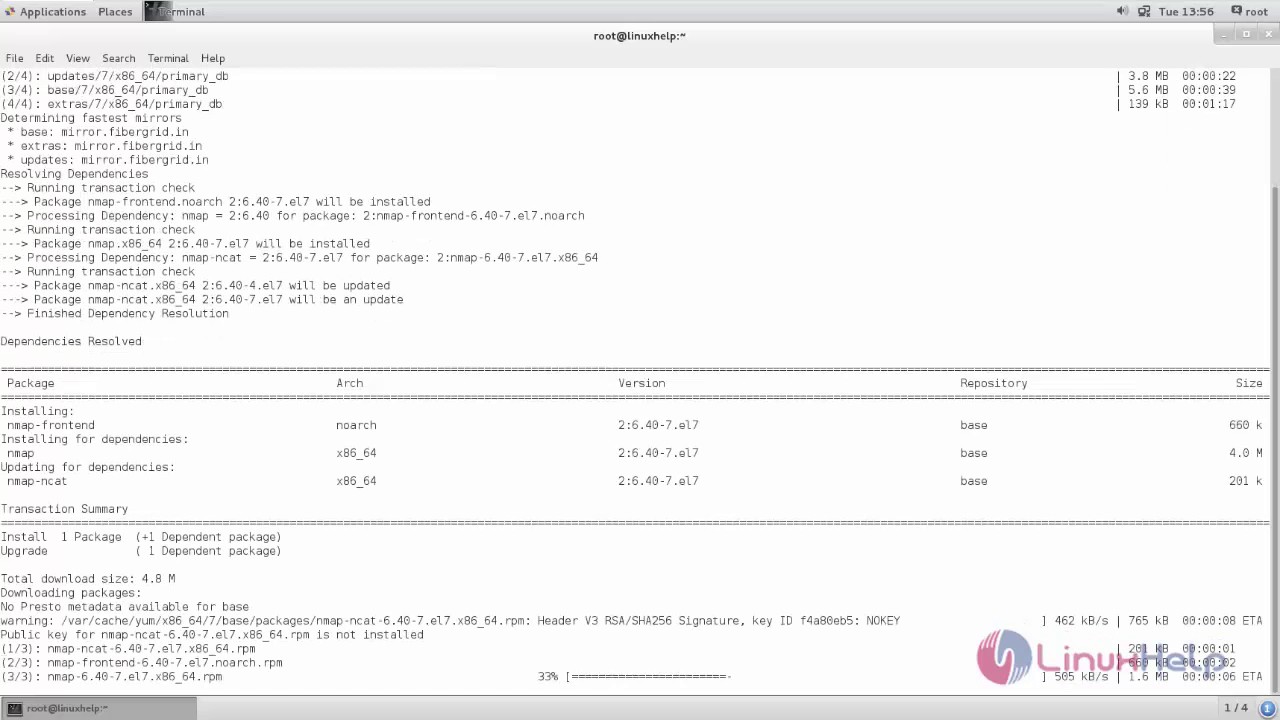Viewport: 1280px width, 720px height.
Task: Click the Terminal launcher in top panel
Action: click(175, 12)
